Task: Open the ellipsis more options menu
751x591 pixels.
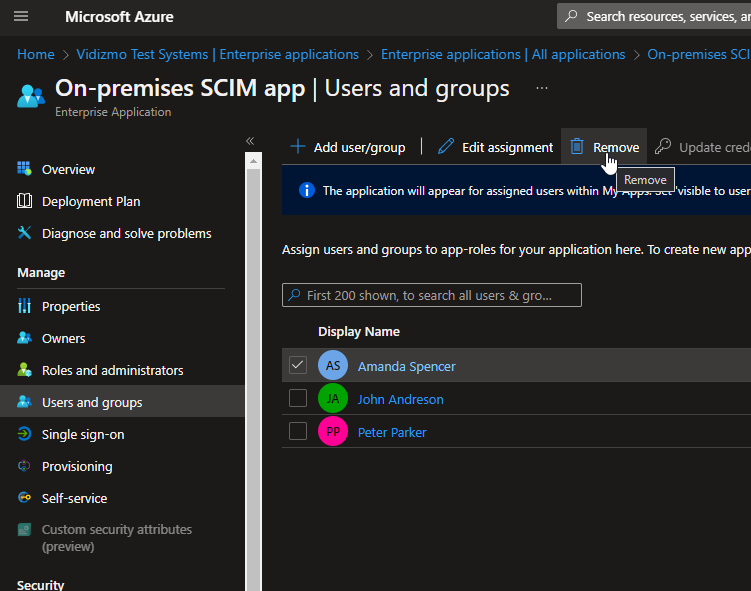Action: click(542, 88)
